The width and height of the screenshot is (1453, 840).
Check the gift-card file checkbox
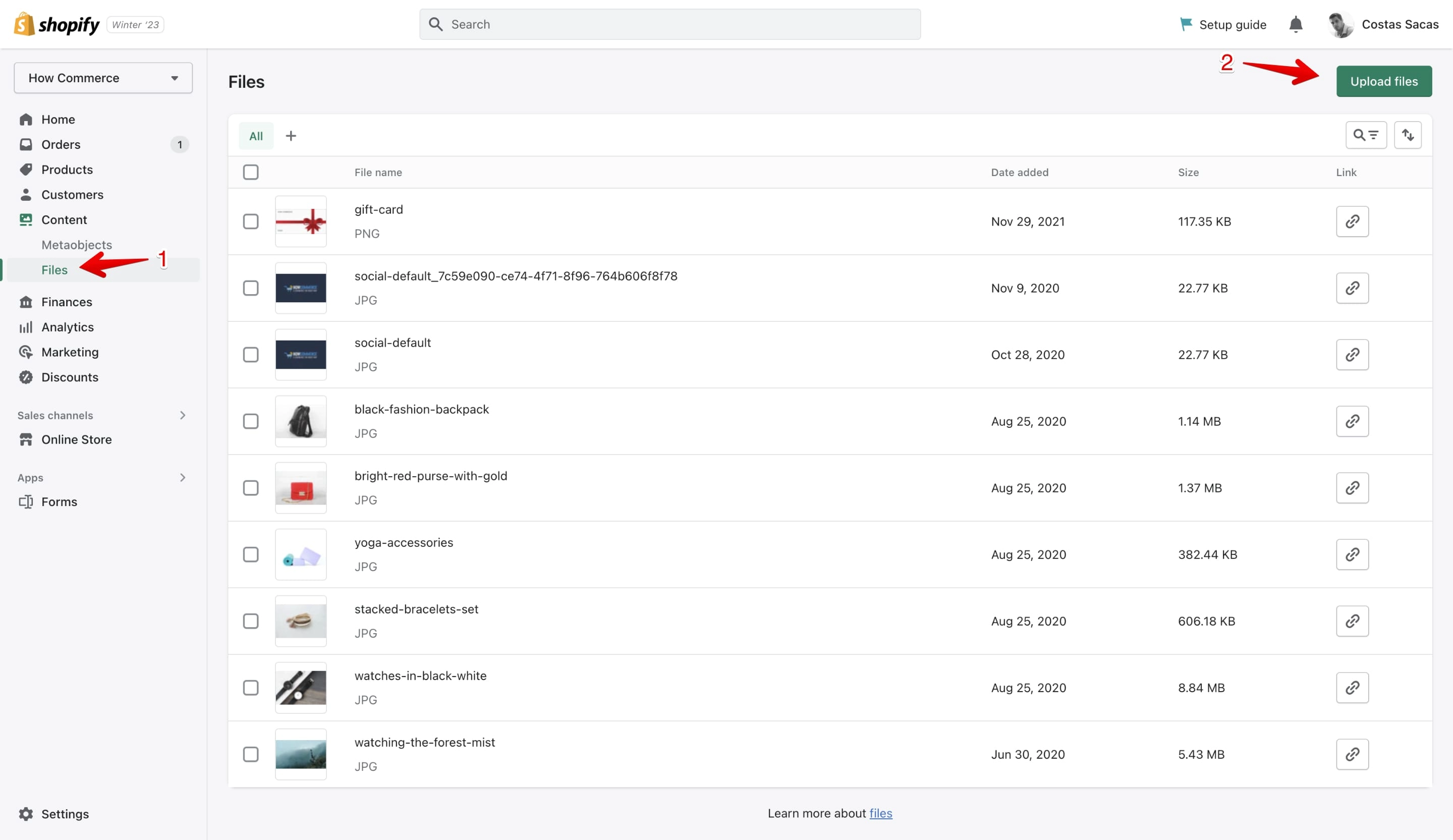(251, 221)
